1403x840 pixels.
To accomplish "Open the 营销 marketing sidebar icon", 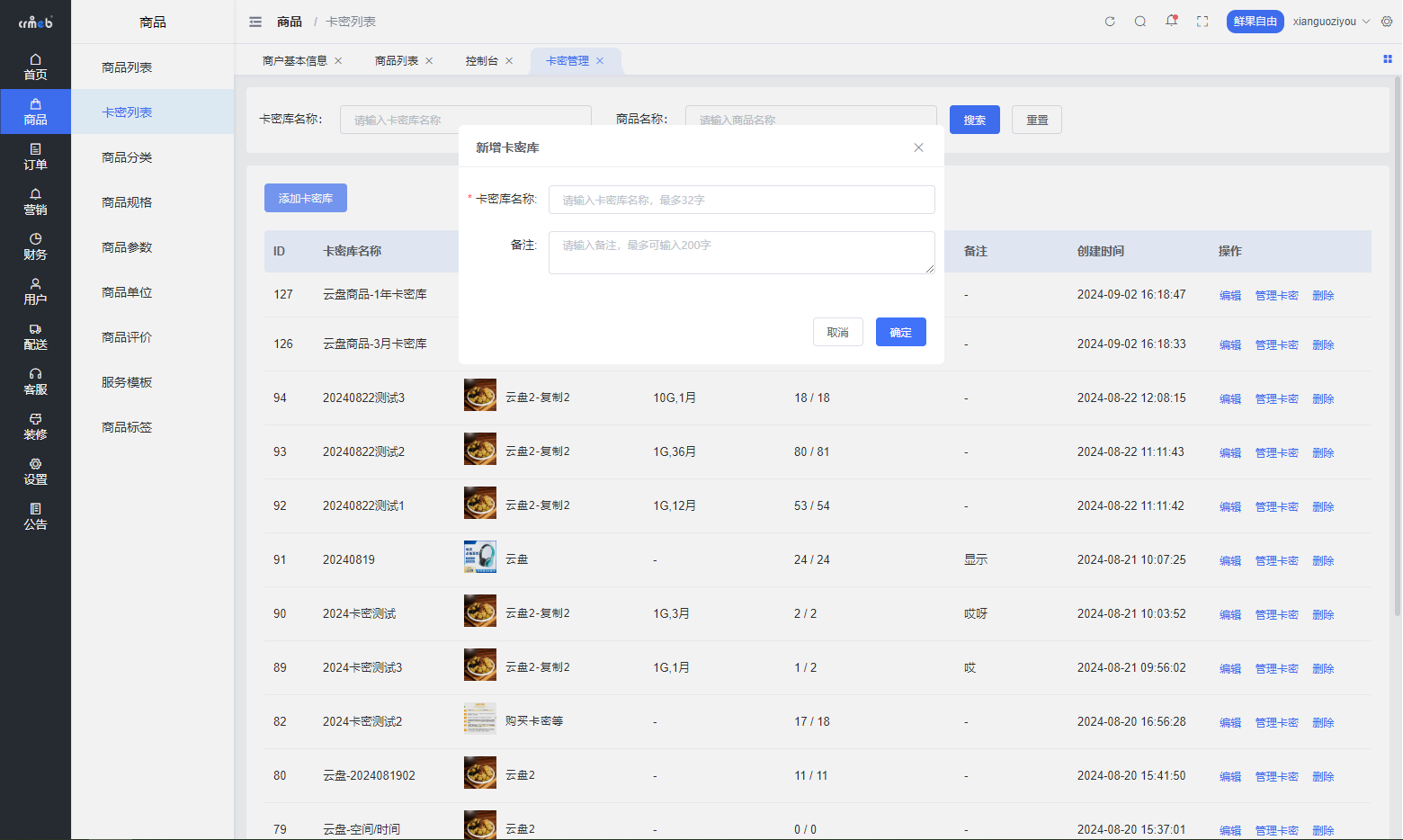I will (x=35, y=201).
